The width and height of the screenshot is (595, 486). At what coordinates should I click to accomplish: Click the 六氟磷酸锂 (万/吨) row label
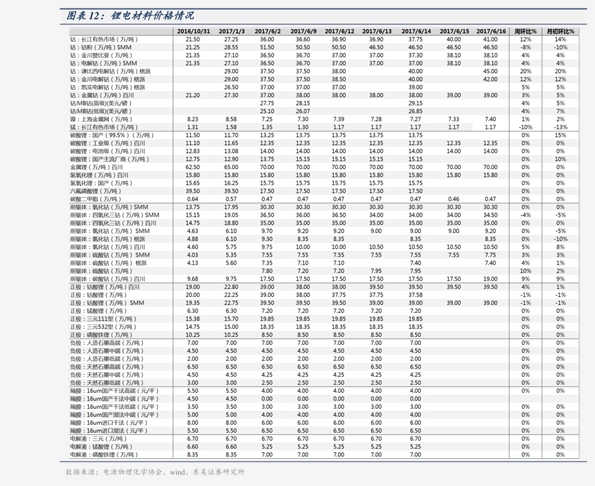[x=95, y=191]
